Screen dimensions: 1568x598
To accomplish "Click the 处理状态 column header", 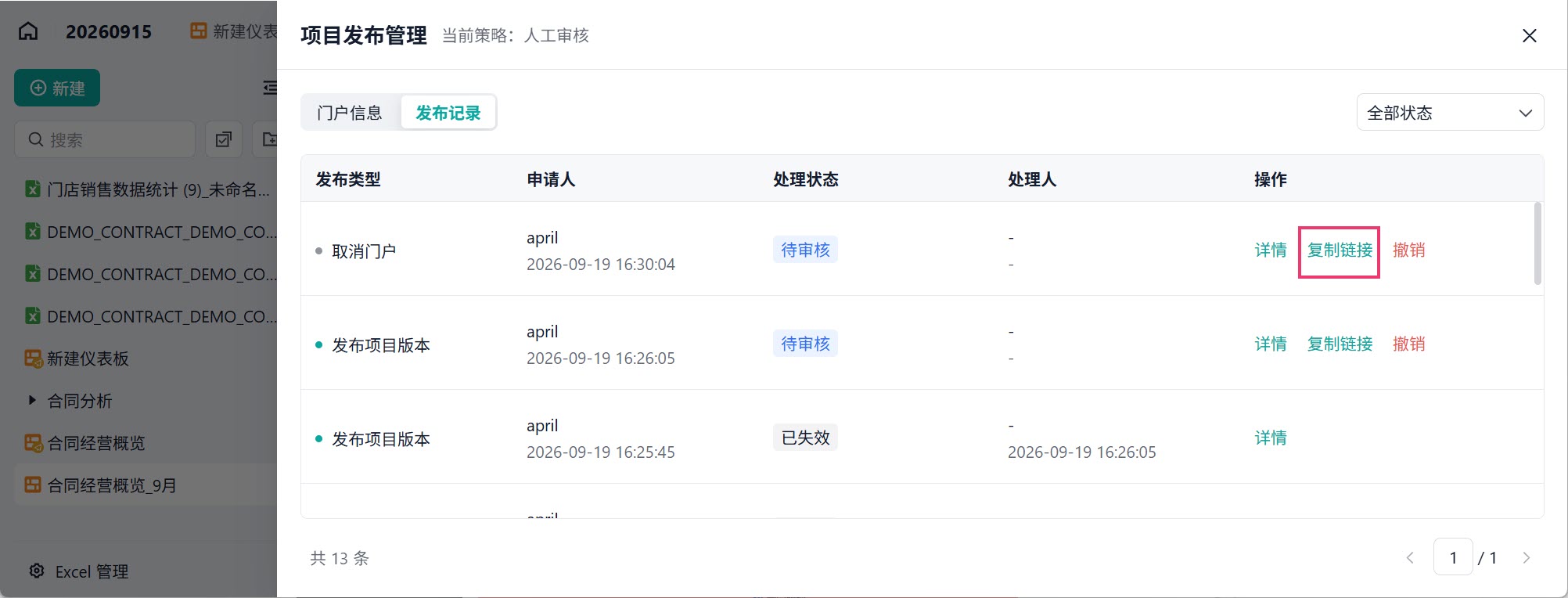I will (806, 179).
